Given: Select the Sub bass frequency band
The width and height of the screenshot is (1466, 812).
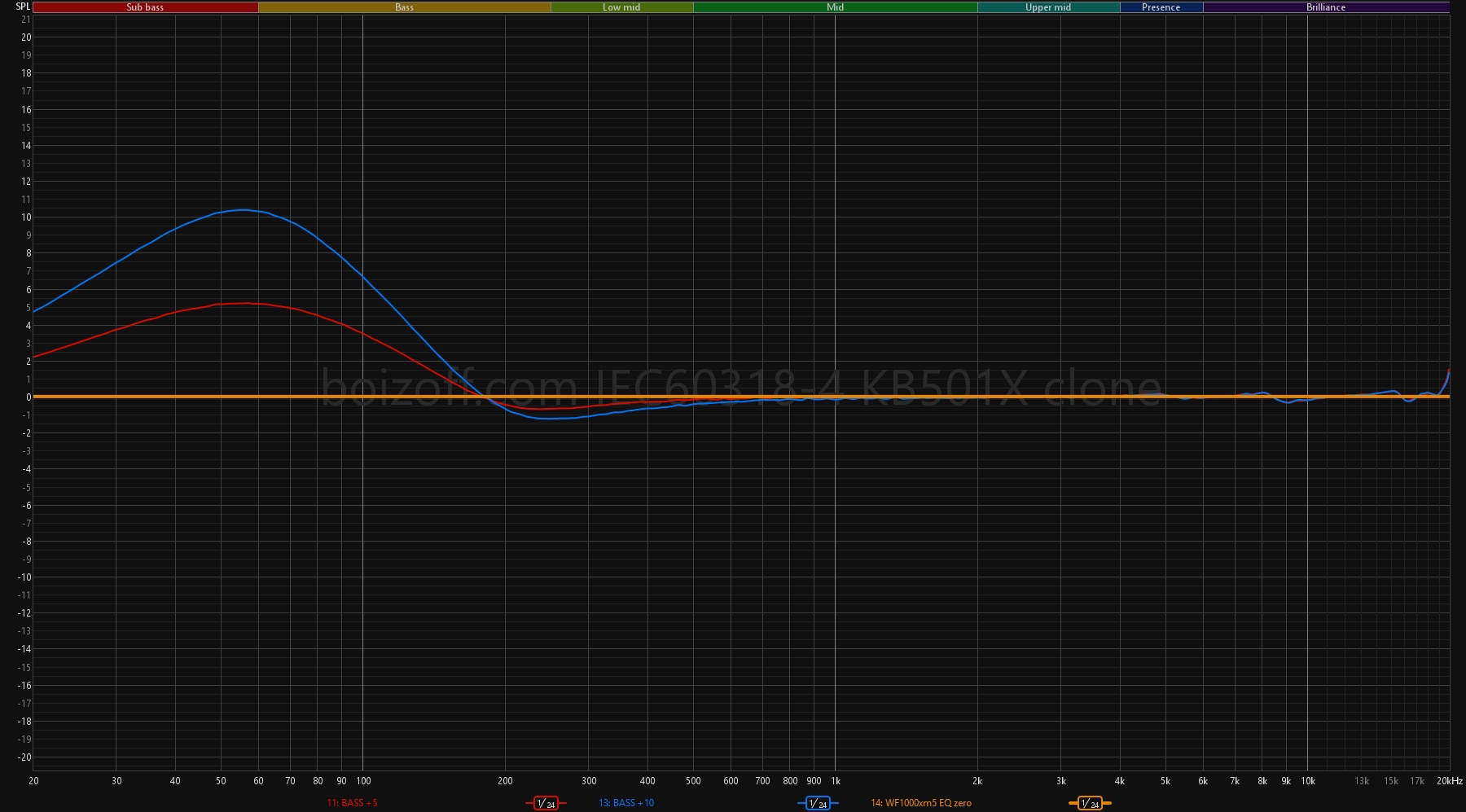Looking at the screenshot, I should coord(145,7).
